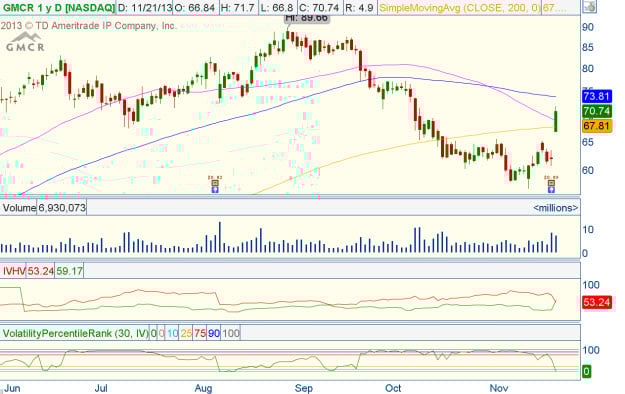Screen dimensions: 625x394
Task: Click the yellow 25 value in VolatilityPercentileRank header
Action: (186, 333)
